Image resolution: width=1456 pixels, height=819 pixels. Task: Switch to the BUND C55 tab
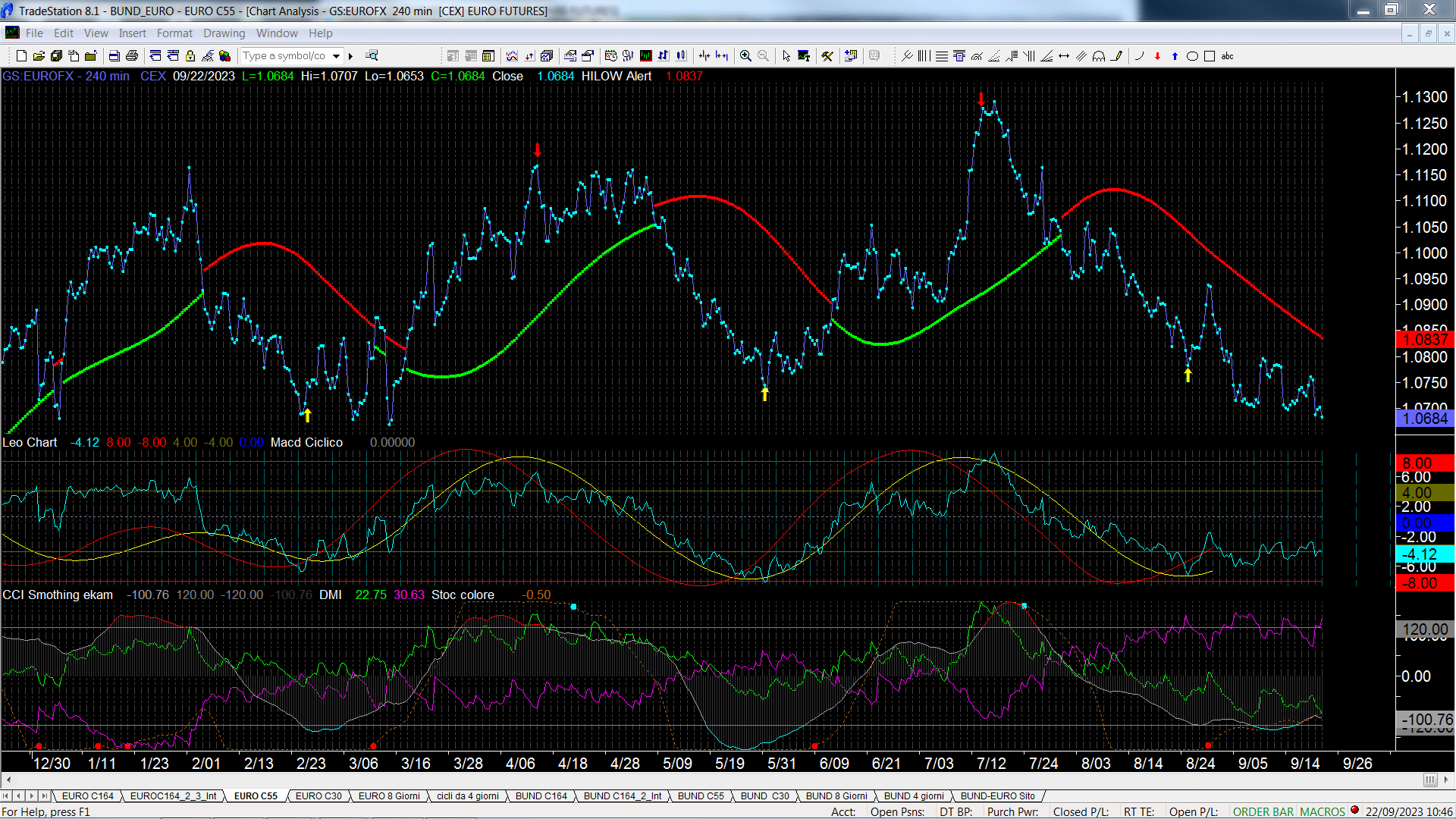(701, 795)
